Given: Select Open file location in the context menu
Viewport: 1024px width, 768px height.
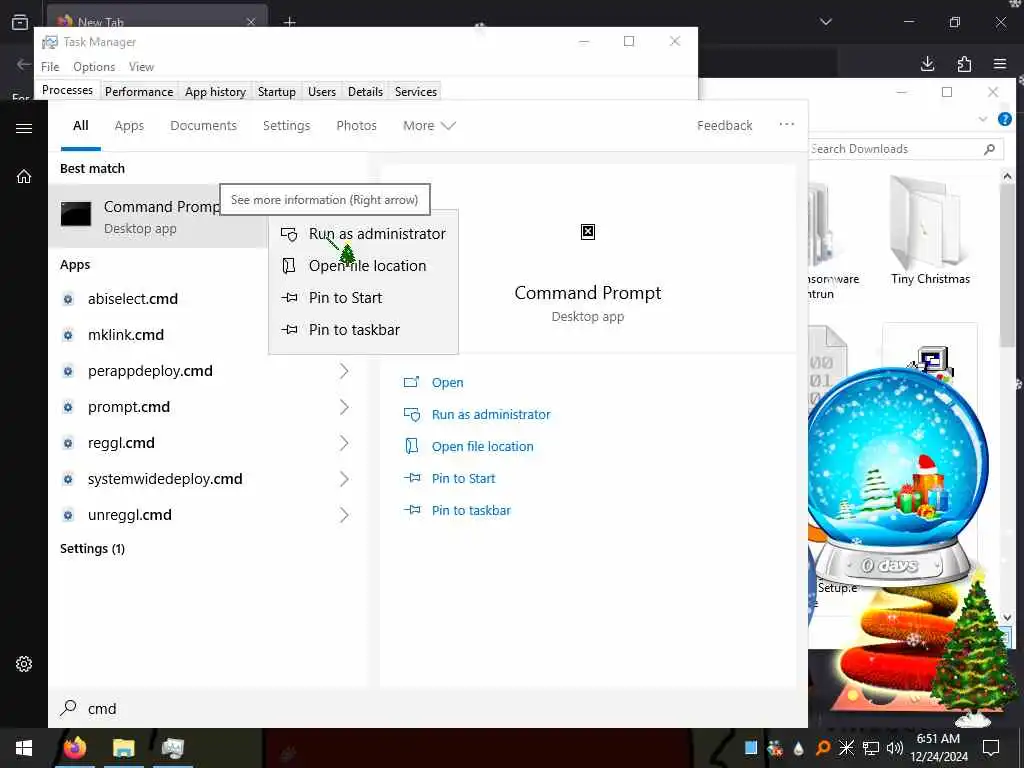Looking at the screenshot, I should click(363, 266).
